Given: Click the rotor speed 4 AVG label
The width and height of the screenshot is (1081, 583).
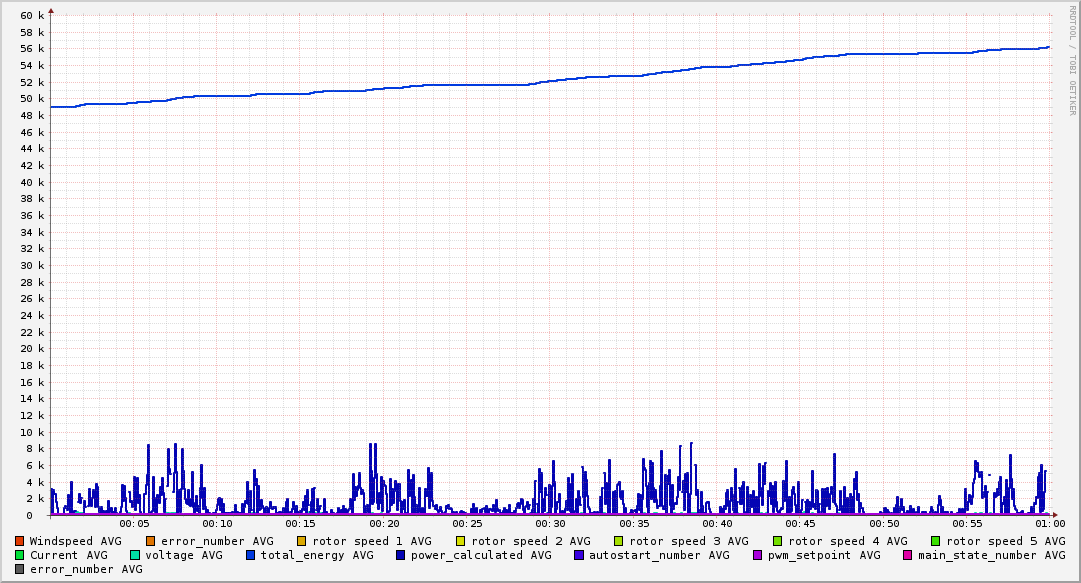Looking at the screenshot, I should [x=847, y=541].
